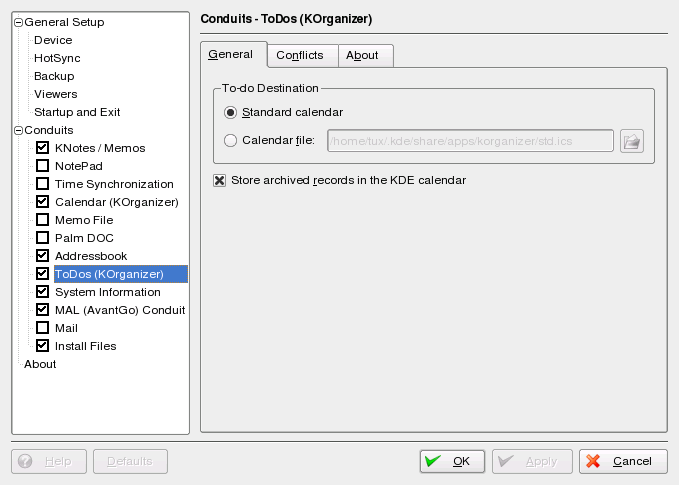Open the About tab
Viewport: 679px width, 485px height.
coord(364,55)
